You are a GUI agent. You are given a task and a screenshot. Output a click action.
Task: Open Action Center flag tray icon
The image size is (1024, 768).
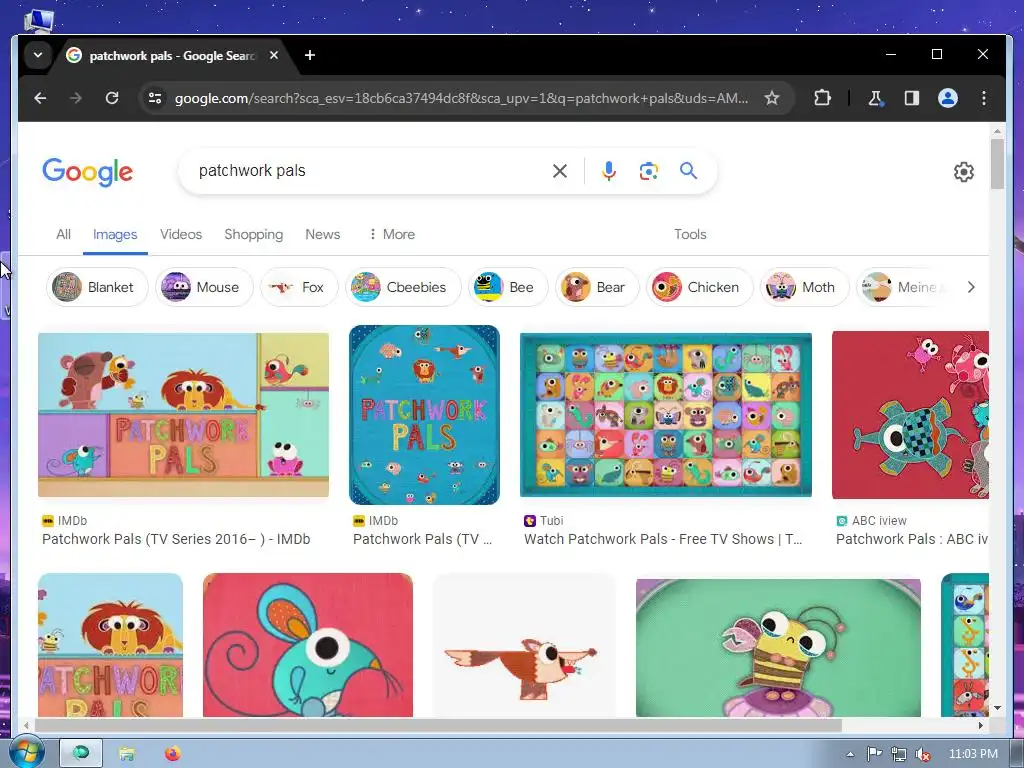click(x=874, y=754)
